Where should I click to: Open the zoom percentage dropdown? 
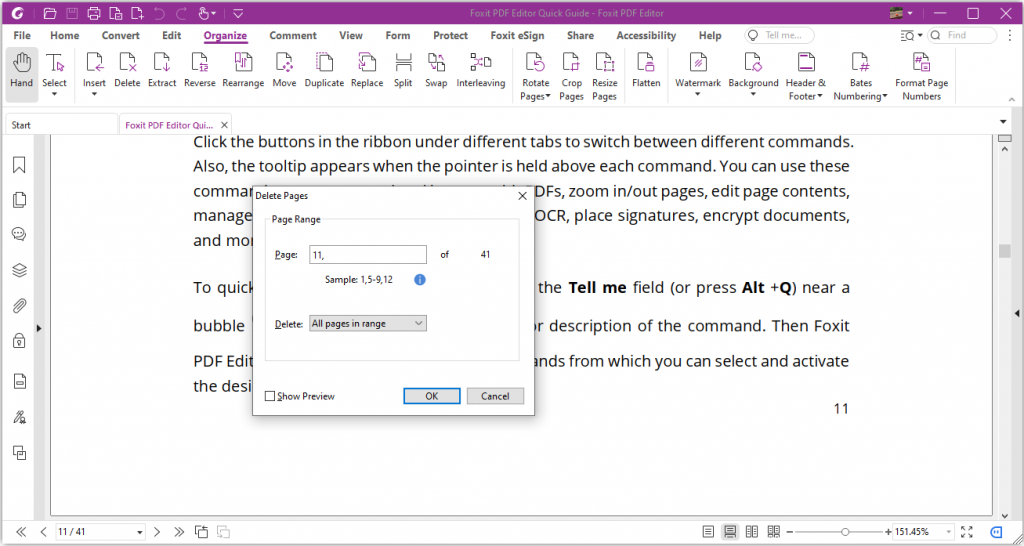pos(948,532)
